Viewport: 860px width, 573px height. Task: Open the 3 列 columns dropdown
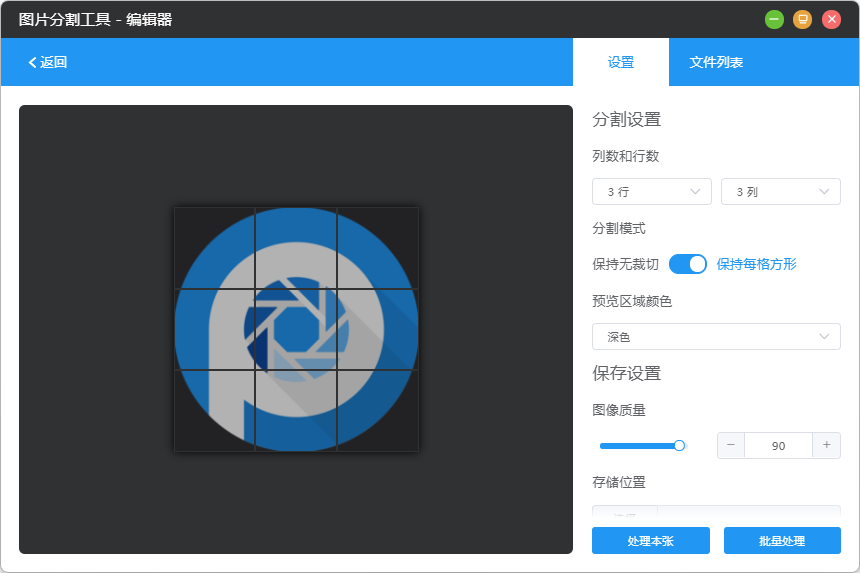click(780, 192)
